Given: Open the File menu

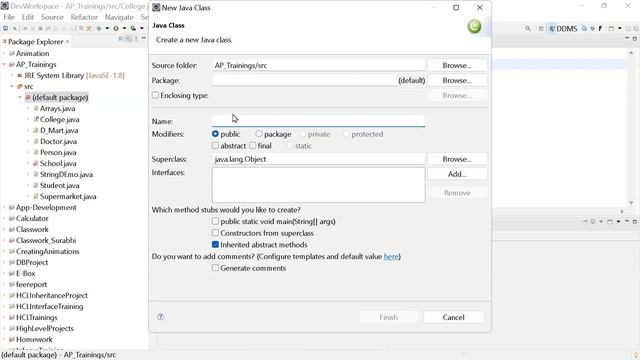Looking at the screenshot, I should 9,17.
